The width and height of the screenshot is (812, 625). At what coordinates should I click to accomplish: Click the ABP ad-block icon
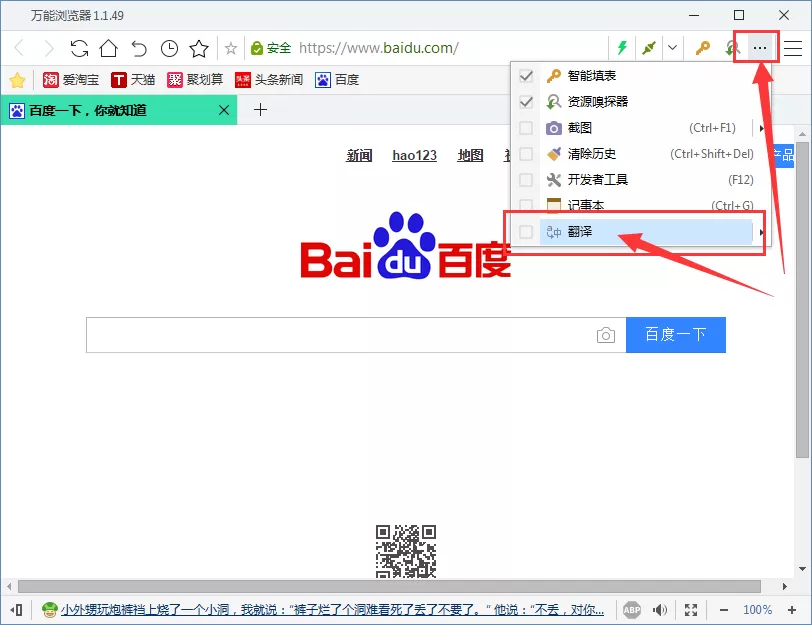click(632, 610)
